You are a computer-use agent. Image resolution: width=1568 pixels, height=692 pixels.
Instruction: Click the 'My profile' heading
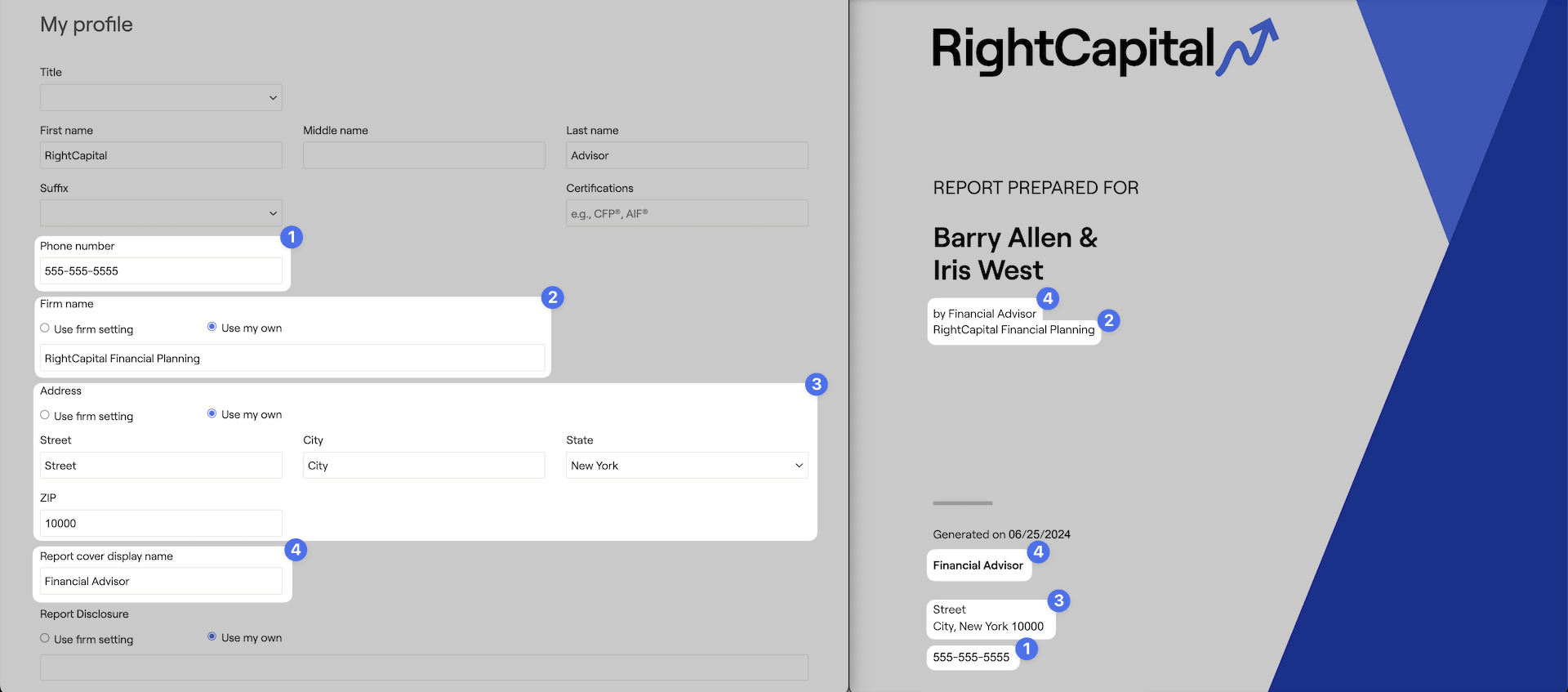87,25
